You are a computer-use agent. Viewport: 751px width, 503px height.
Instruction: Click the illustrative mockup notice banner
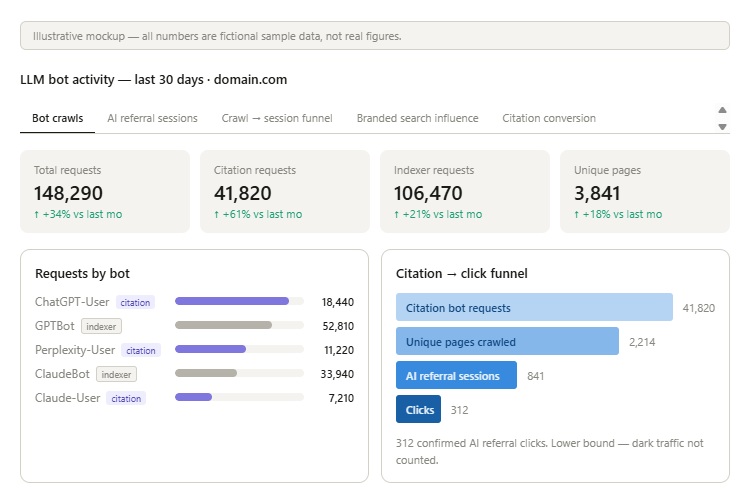point(375,35)
